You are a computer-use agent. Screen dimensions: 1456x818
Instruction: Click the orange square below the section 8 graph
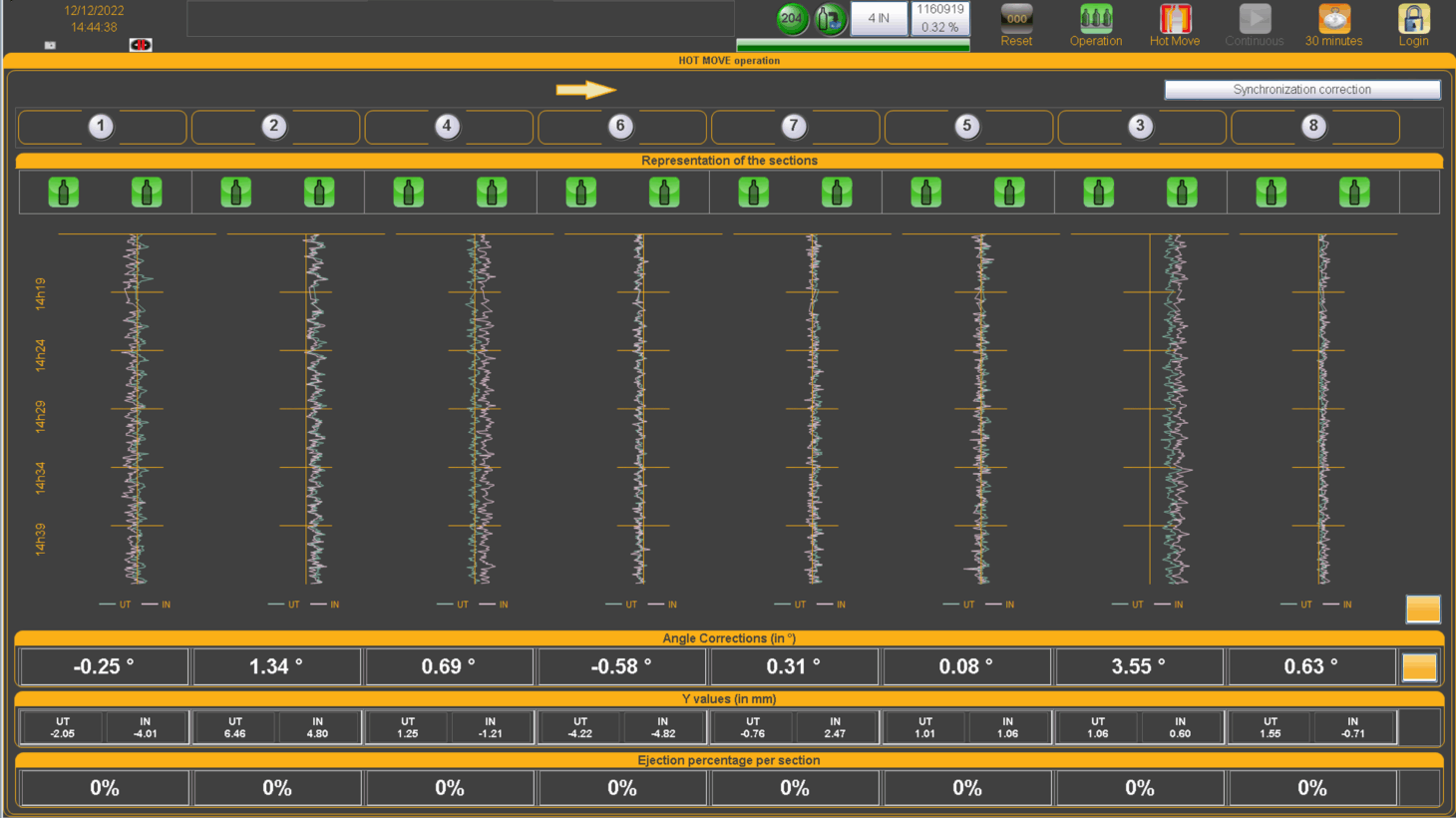tap(1423, 609)
